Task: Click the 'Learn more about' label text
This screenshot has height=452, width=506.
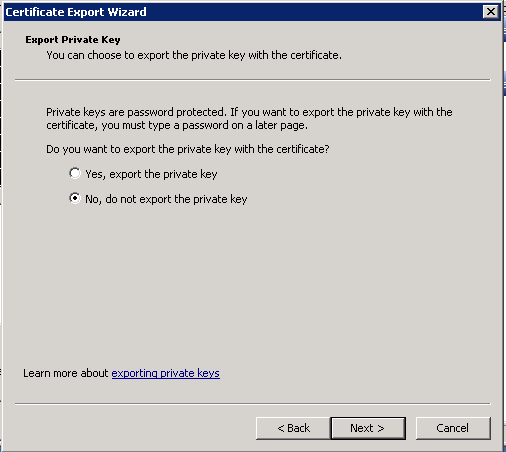Action: pos(66,373)
